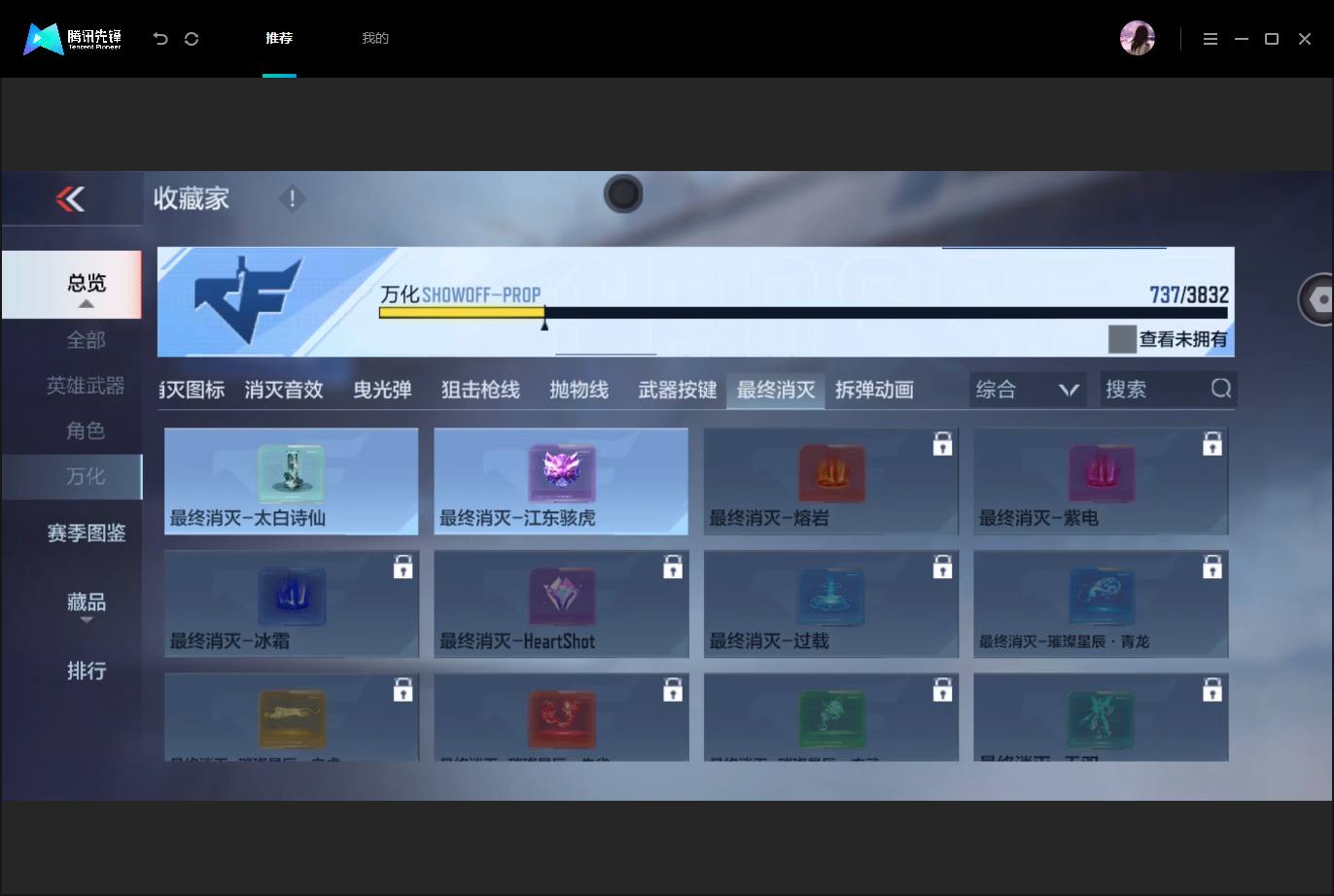Viewport: 1334px width, 896px height.
Task: Click the CF logo in the banner
Action: [x=248, y=299]
